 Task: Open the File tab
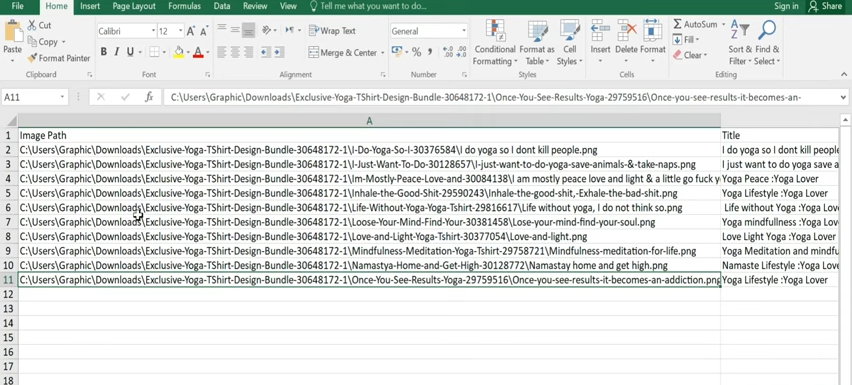17,6
